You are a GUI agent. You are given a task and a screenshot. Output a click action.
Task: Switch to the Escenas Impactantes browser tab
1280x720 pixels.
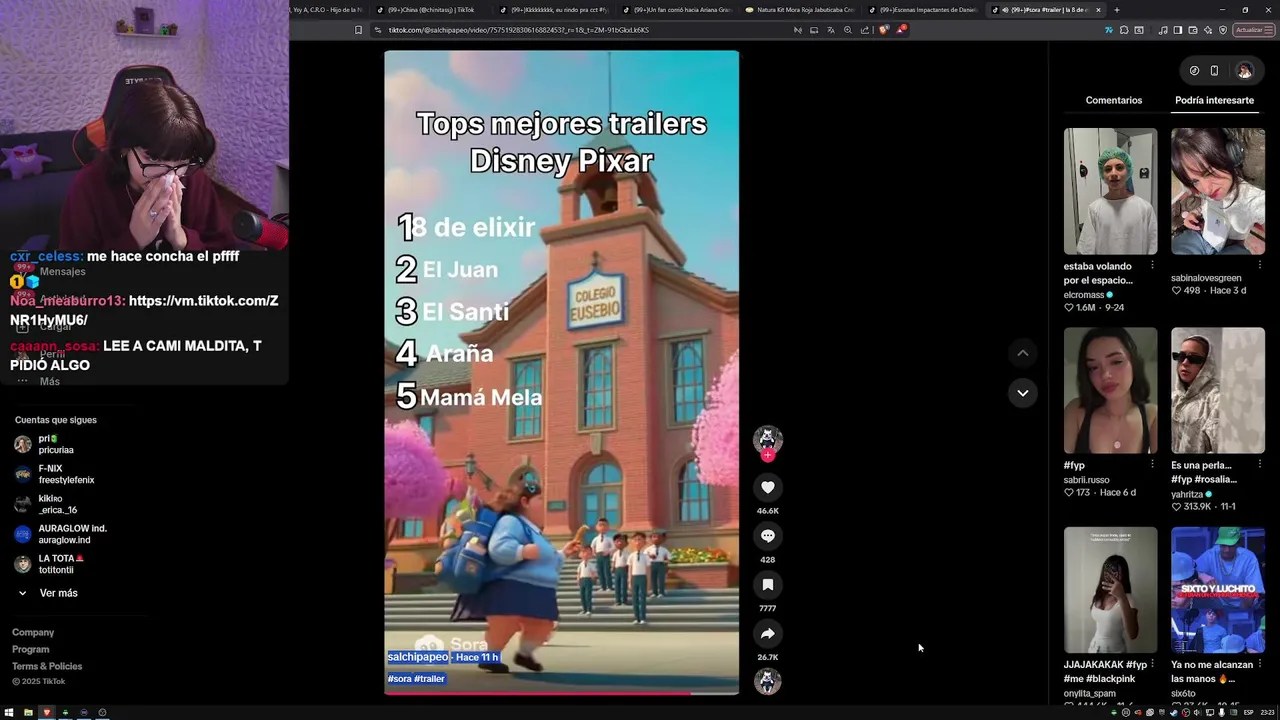923,10
